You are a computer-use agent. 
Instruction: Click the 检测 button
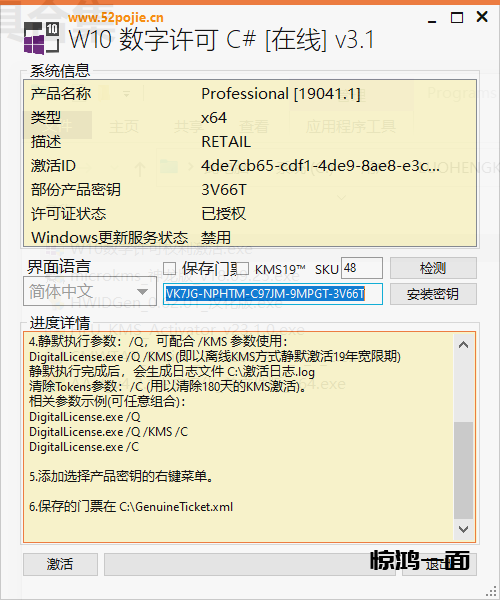[433, 268]
